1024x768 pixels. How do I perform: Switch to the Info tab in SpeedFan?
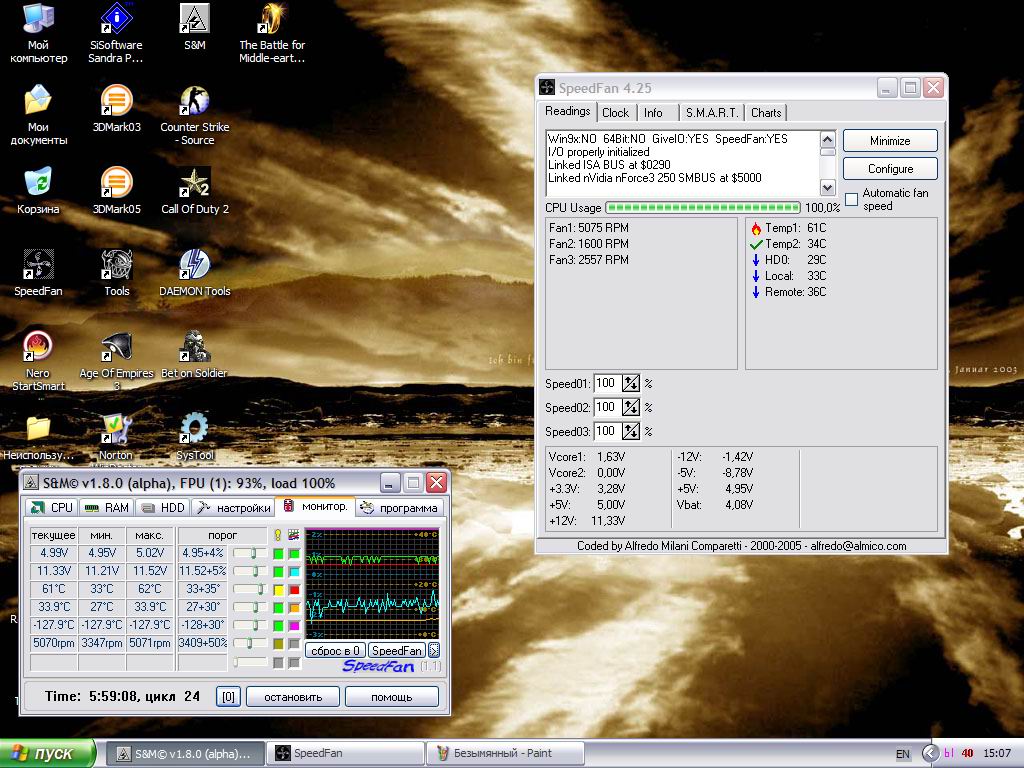click(653, 112)
